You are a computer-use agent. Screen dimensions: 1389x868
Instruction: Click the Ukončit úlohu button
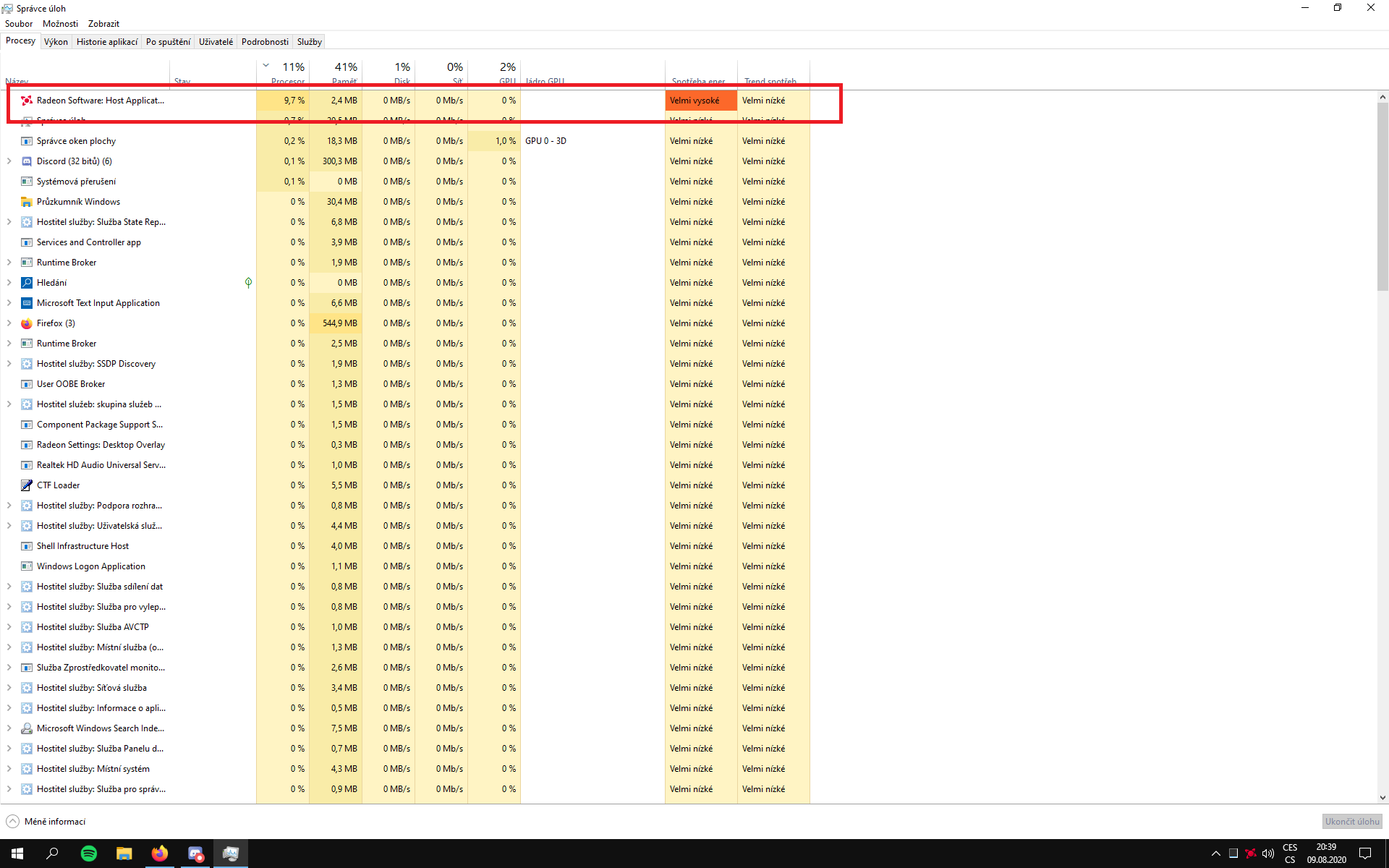pyautogui.click(x=1351, y=821)
